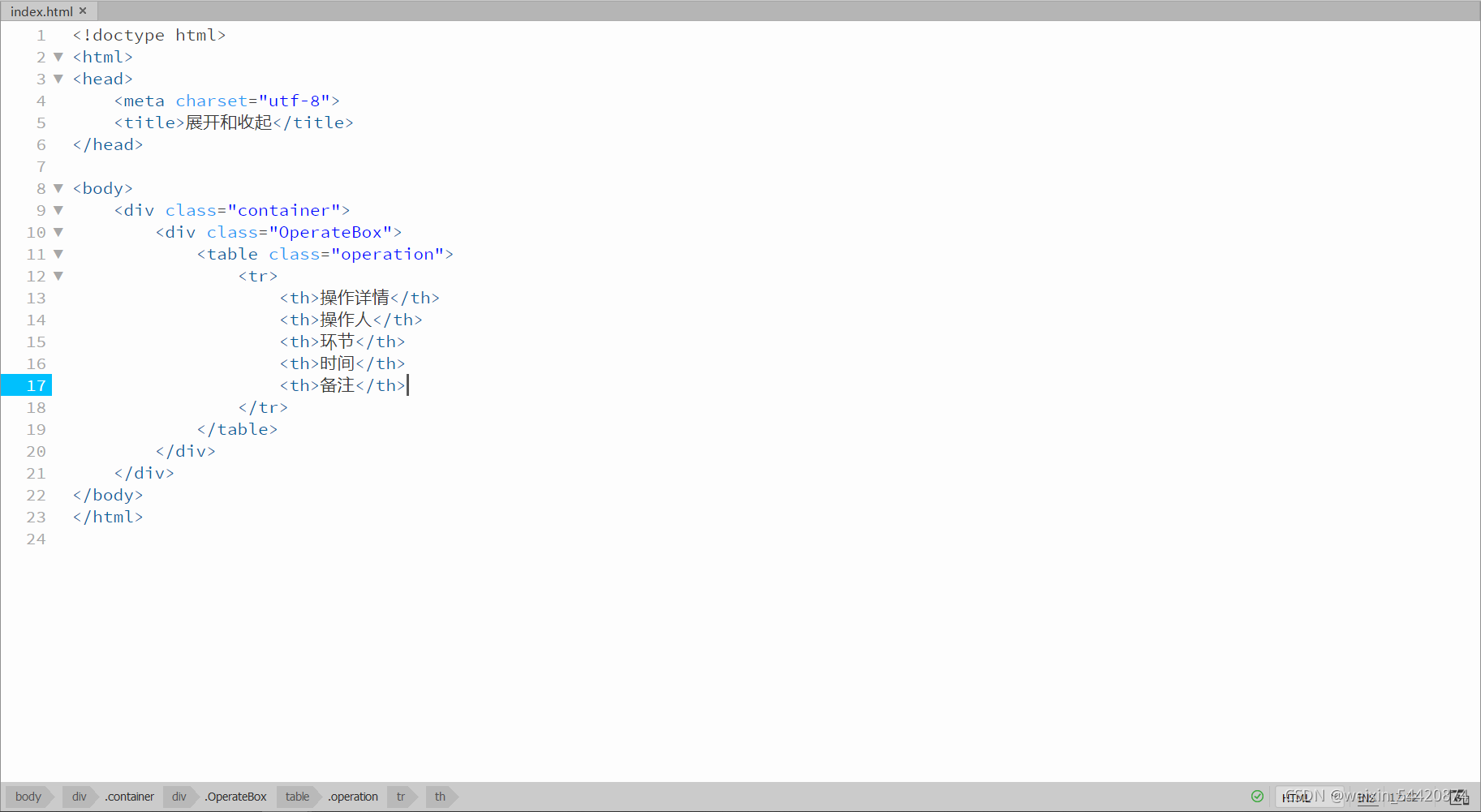This screenshot has width=1481, height=812.
Task: Click the closing </body> tag on line 22
Action: (x=108, y=495)
